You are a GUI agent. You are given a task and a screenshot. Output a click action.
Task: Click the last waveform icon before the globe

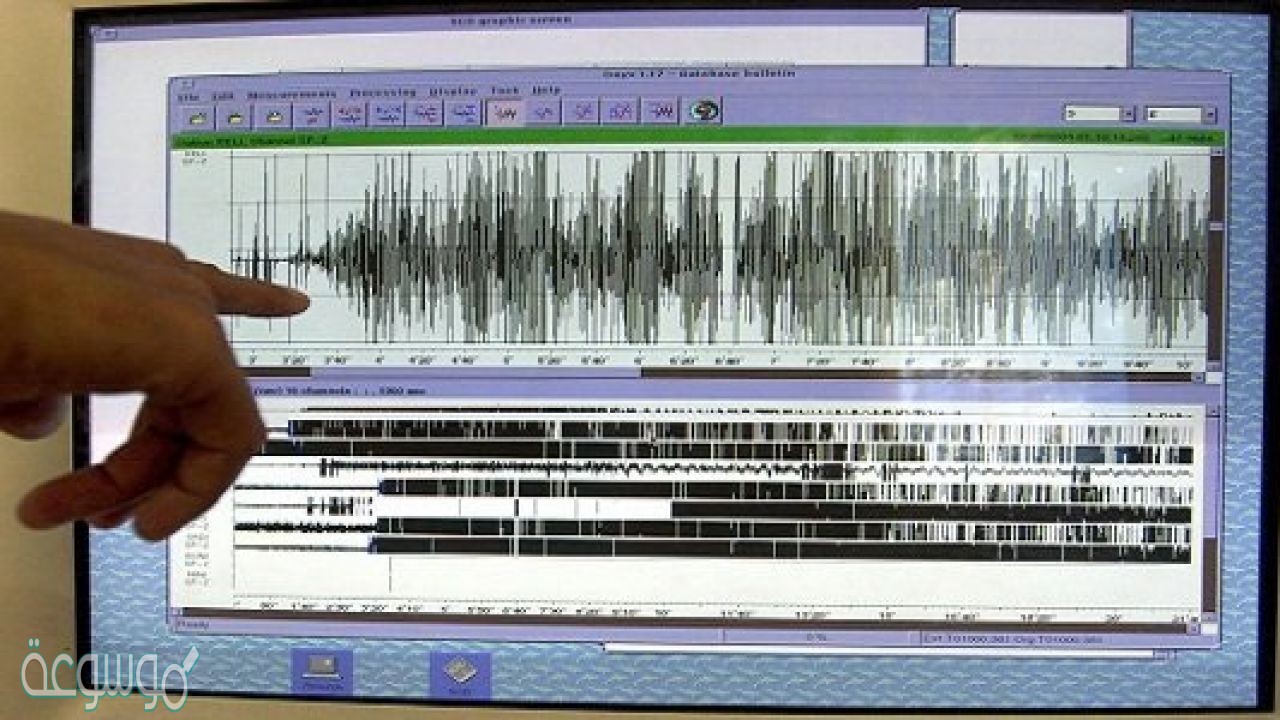pyautogui.click(x=660, y=111)
